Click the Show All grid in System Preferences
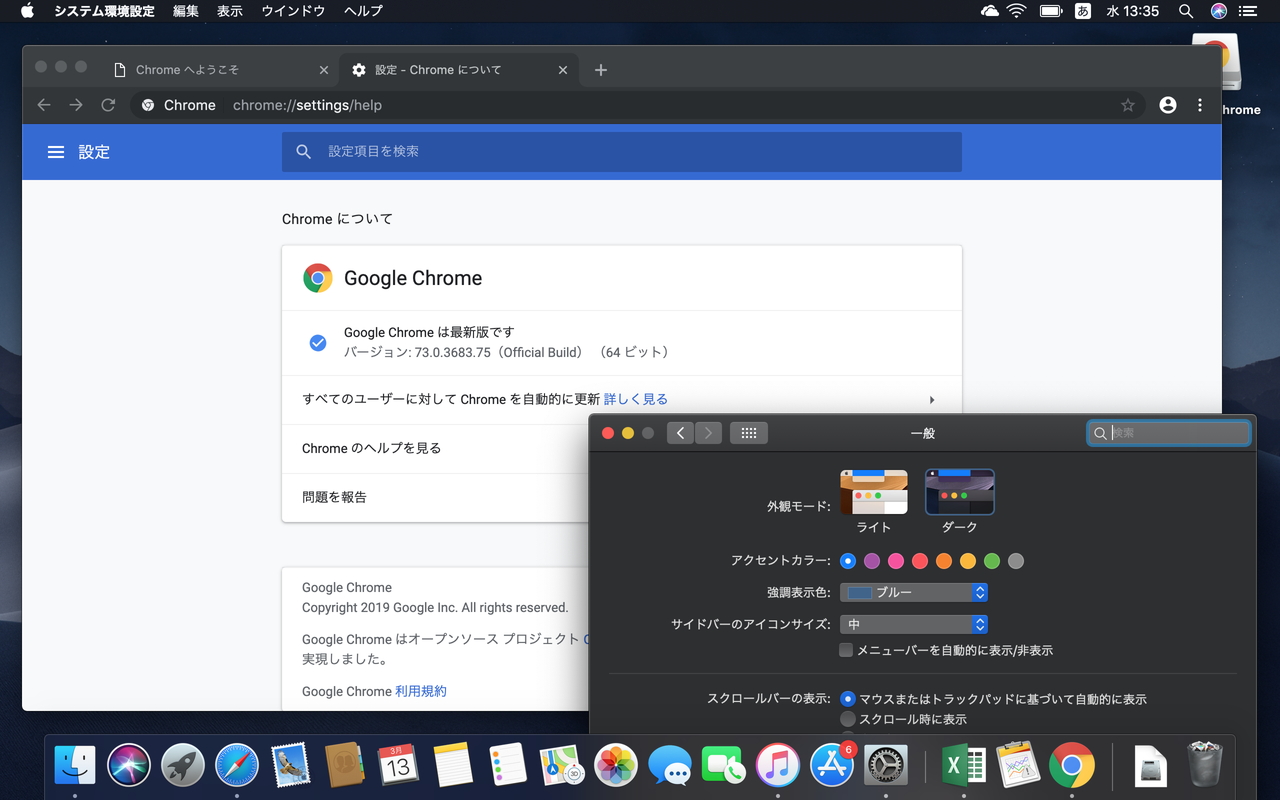Viewport: 1280px width, 800px height. point(749,433)
